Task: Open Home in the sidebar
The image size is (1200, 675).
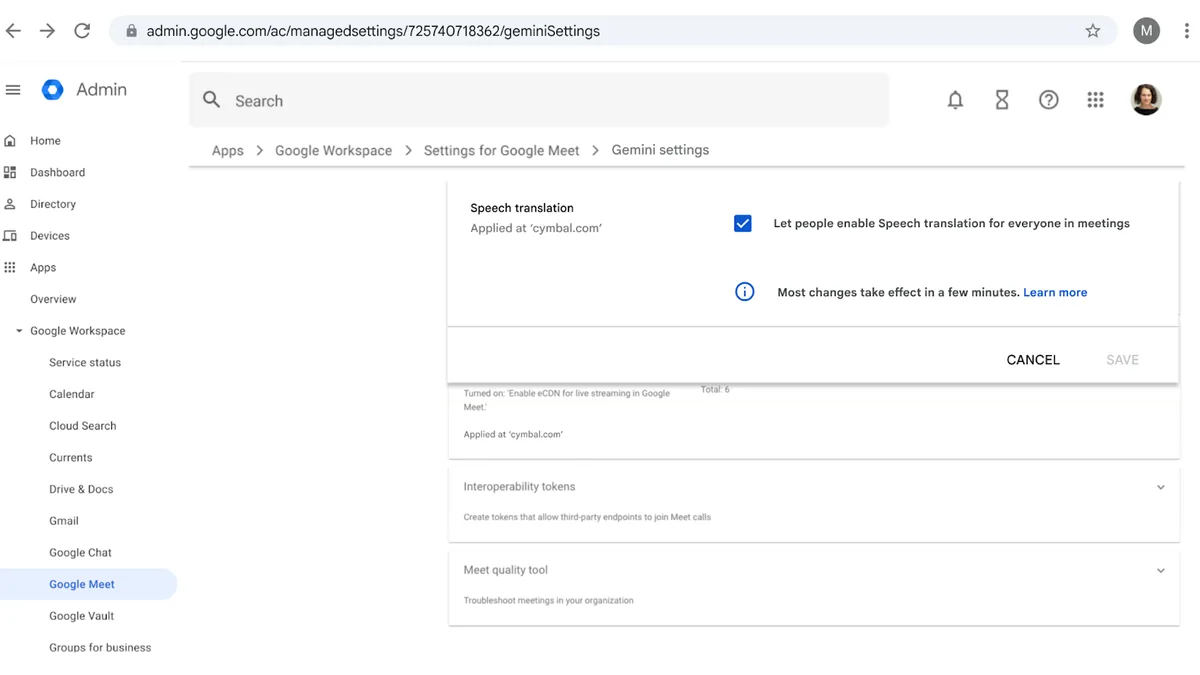Action: pyautogui.click(x=45, y=141)
